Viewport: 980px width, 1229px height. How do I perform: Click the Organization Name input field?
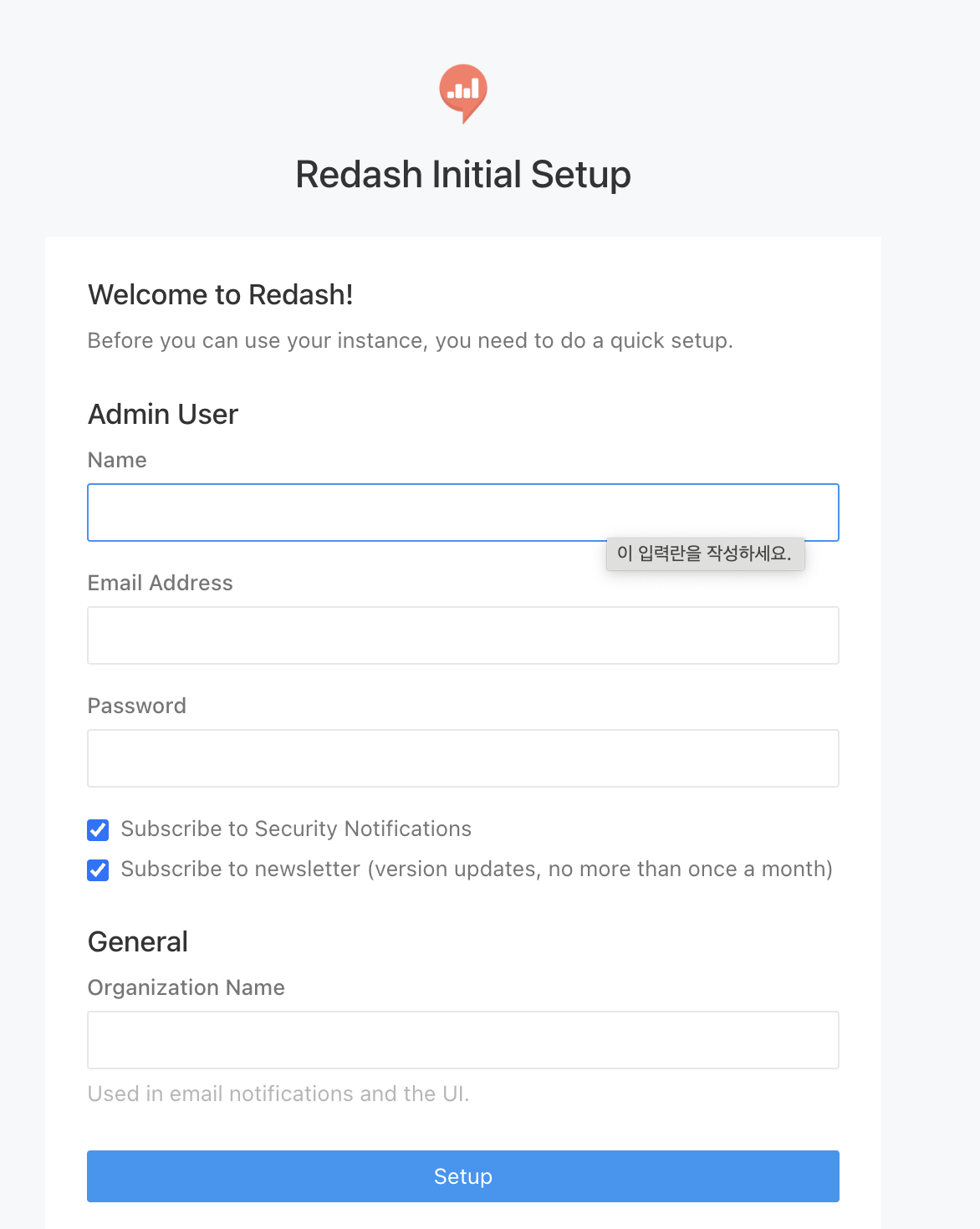[x=463, y=1040]
